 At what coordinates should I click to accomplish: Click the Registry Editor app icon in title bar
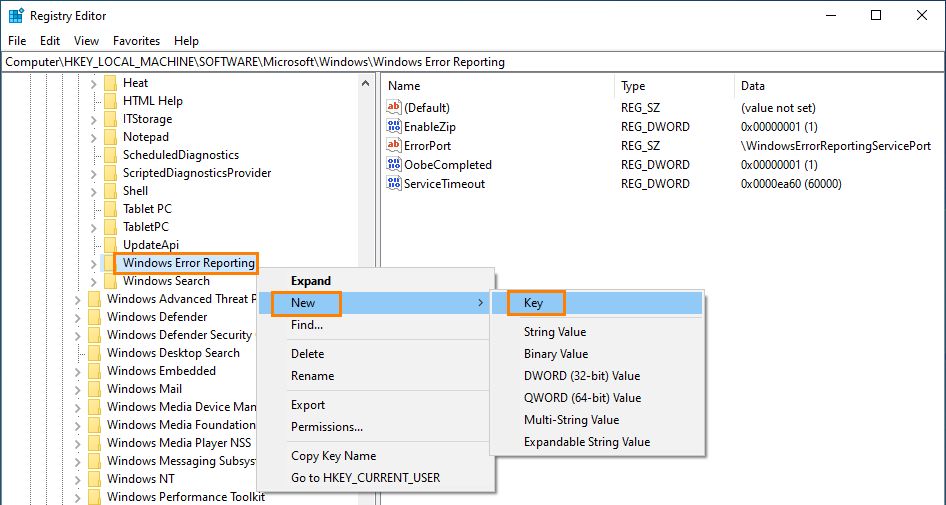point(16,16)
